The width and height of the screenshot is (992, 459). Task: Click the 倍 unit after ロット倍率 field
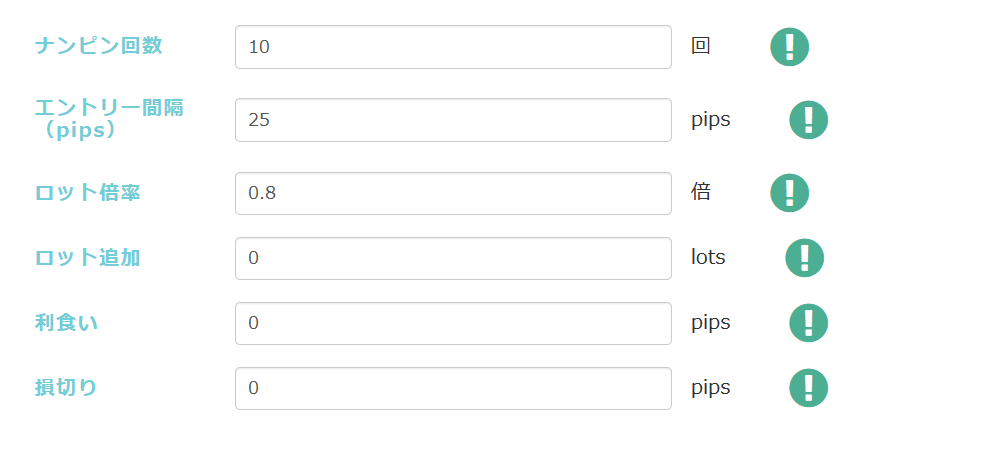[701, 192]
